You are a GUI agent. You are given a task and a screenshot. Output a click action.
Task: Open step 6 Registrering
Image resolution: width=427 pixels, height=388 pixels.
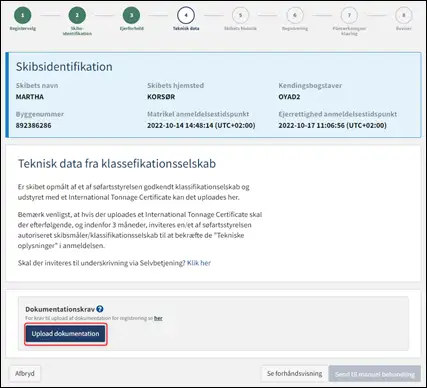pos(295,15)
